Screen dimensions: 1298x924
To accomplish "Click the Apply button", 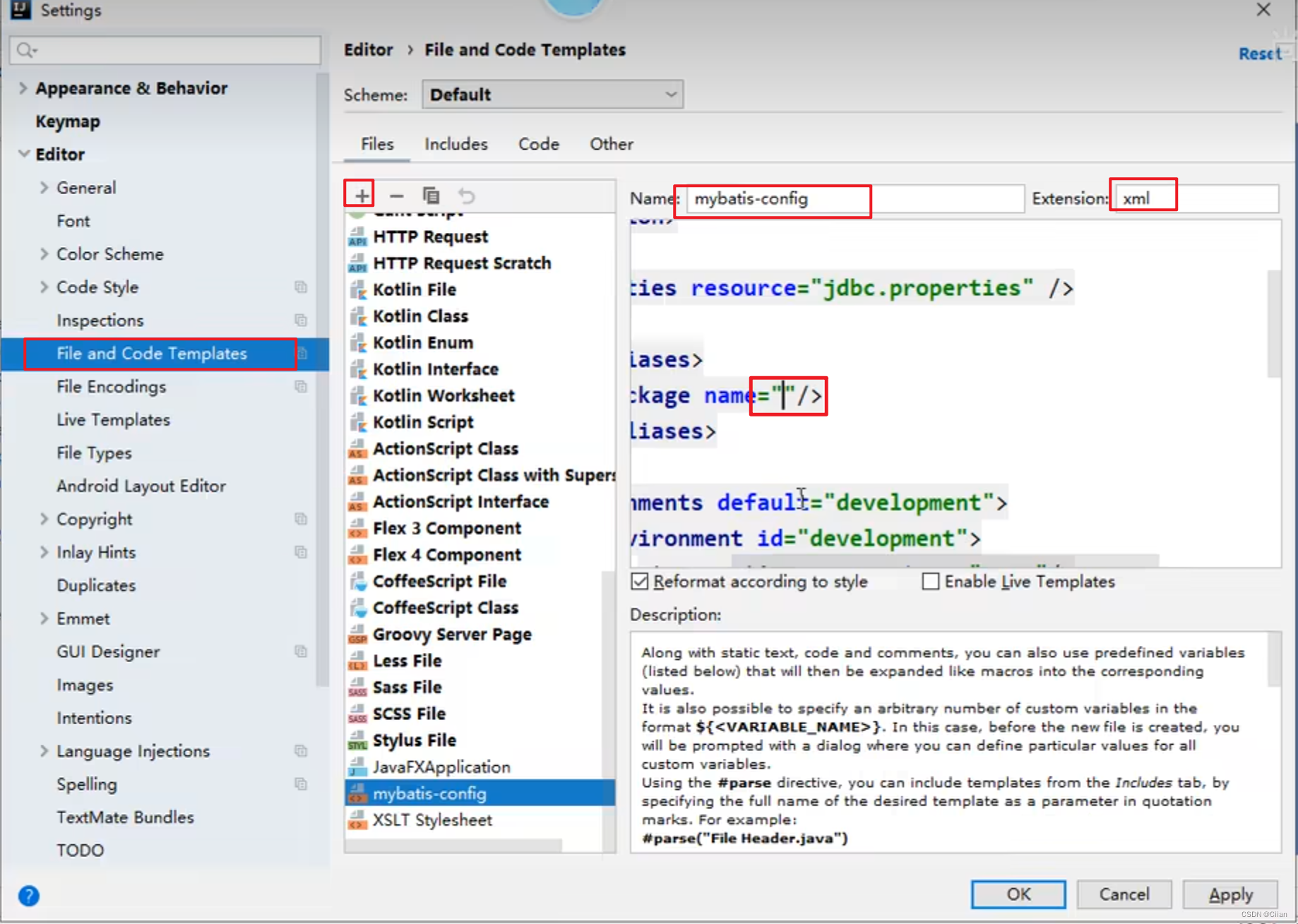I will click(1230, 894).
